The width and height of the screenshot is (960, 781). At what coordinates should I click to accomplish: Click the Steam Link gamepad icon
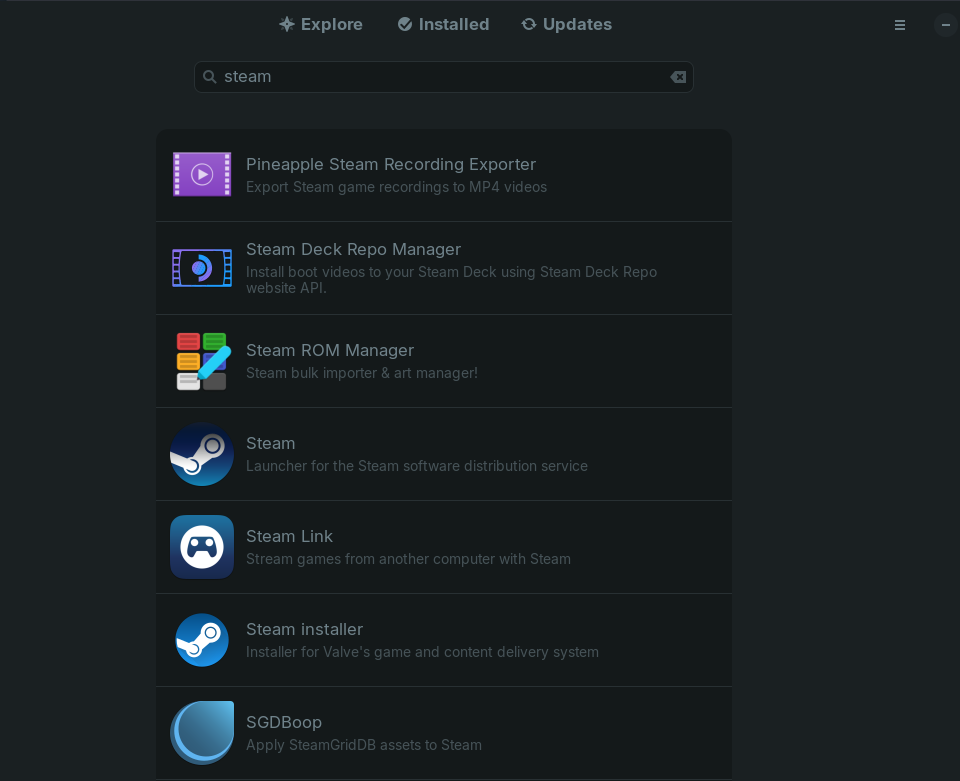click(x=202, y=547)
